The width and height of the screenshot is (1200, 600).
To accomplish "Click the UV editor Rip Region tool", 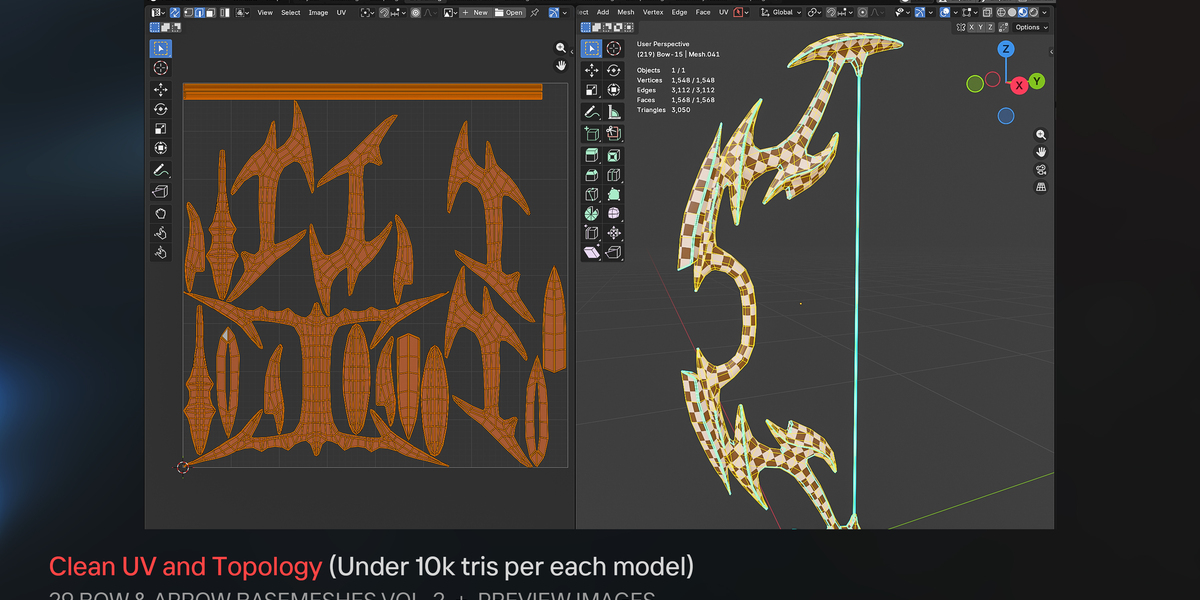I will [x=160, y=191].
